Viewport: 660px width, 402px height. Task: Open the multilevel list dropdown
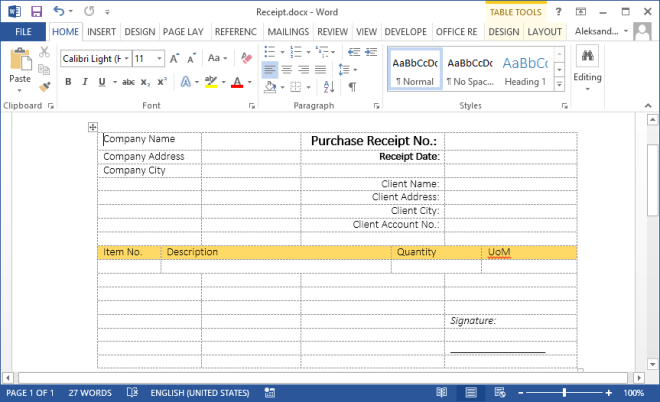click(x=333, y=52)
